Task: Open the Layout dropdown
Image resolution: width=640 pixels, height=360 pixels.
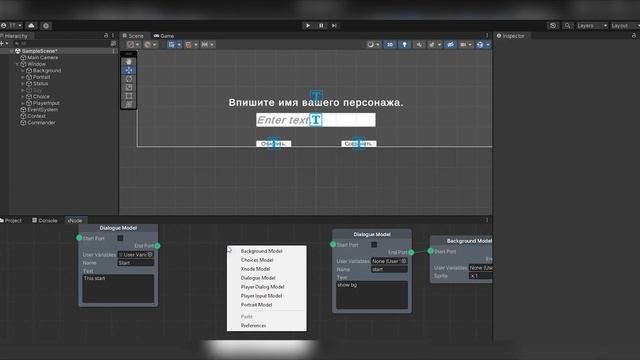Action: 625,26
